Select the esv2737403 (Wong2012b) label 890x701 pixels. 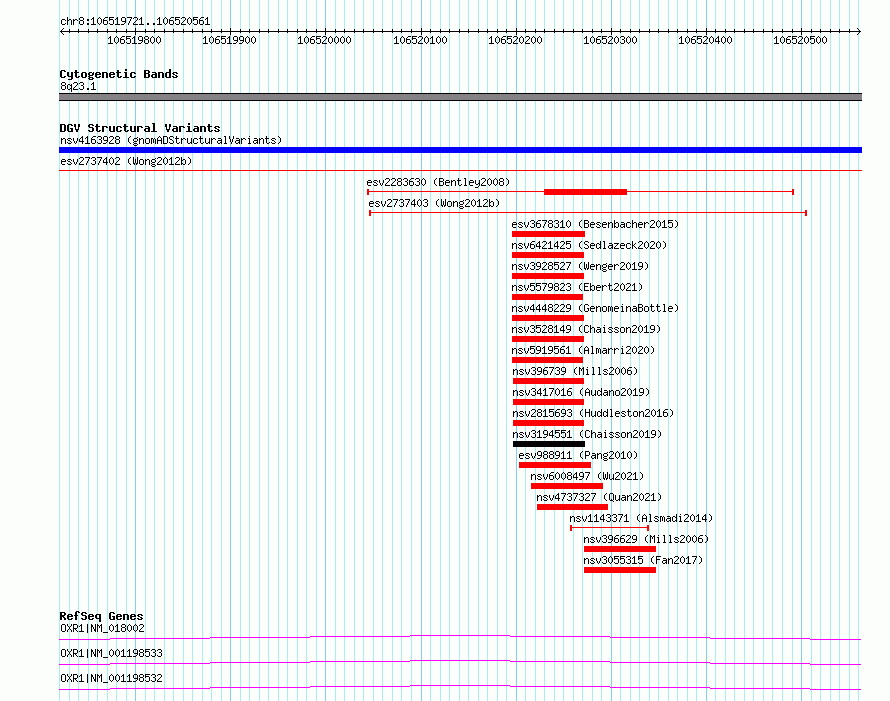[434, 203]
